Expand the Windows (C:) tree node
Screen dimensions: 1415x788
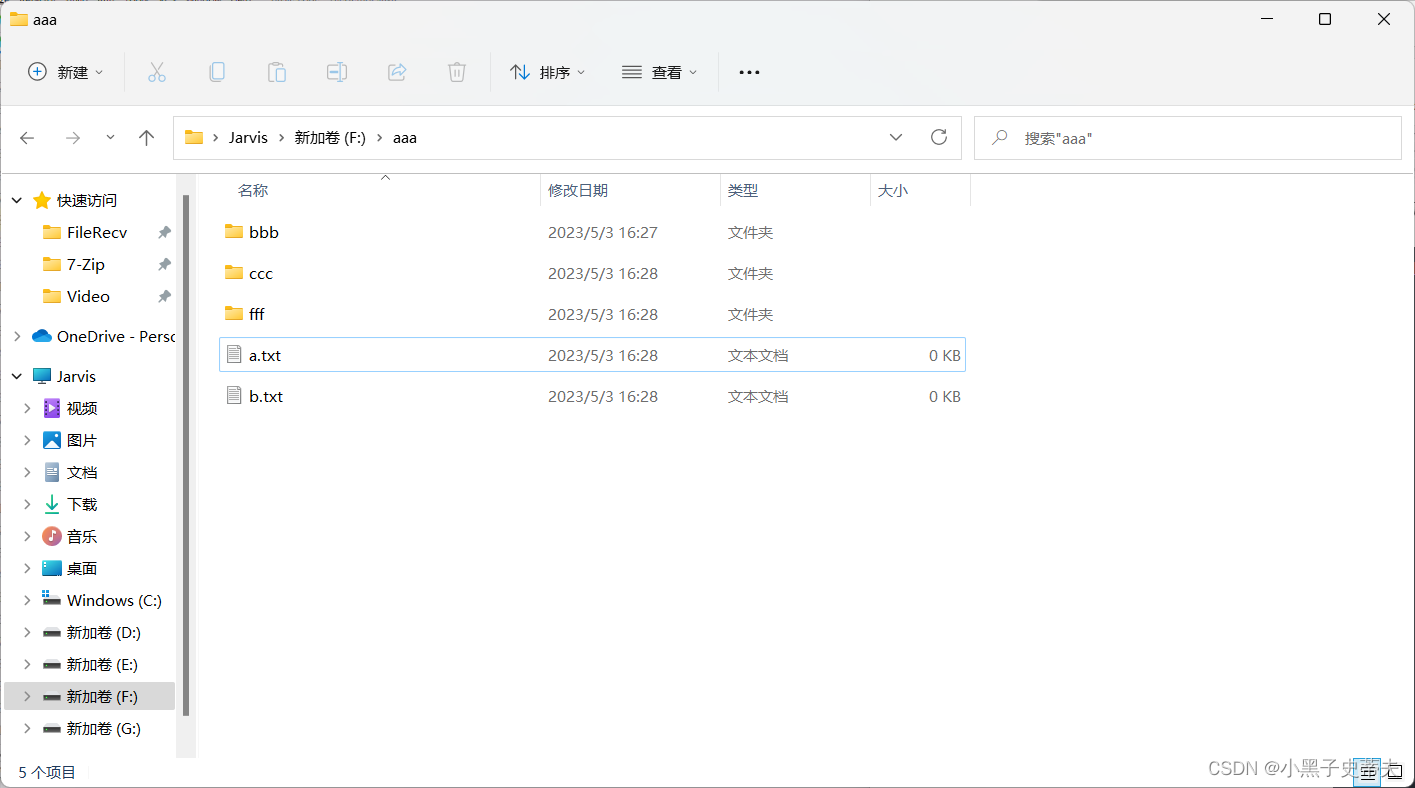28,600
